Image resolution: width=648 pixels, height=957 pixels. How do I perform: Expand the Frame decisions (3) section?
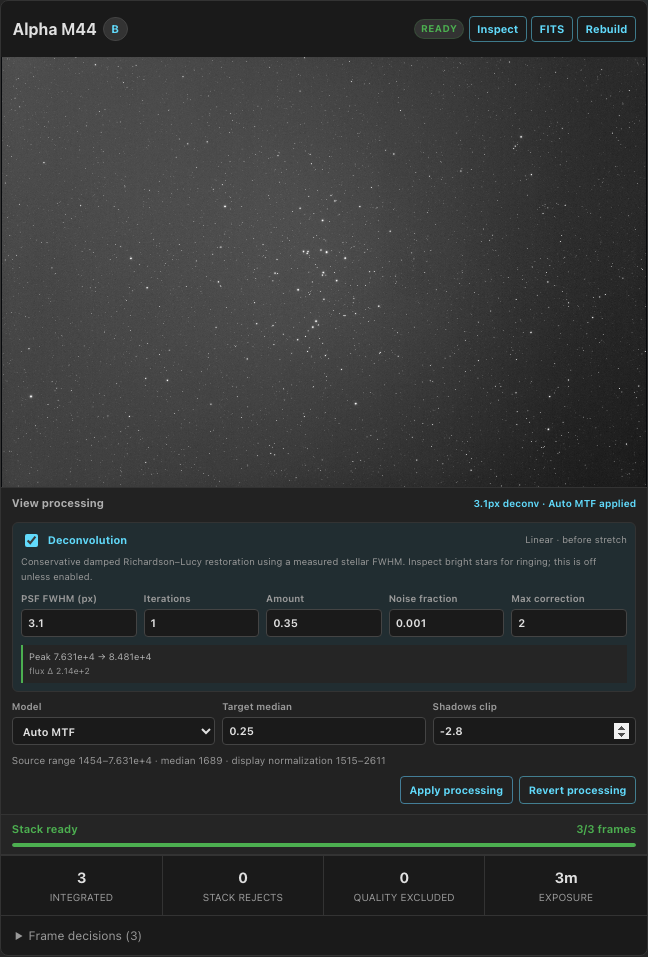pos(78,936)
